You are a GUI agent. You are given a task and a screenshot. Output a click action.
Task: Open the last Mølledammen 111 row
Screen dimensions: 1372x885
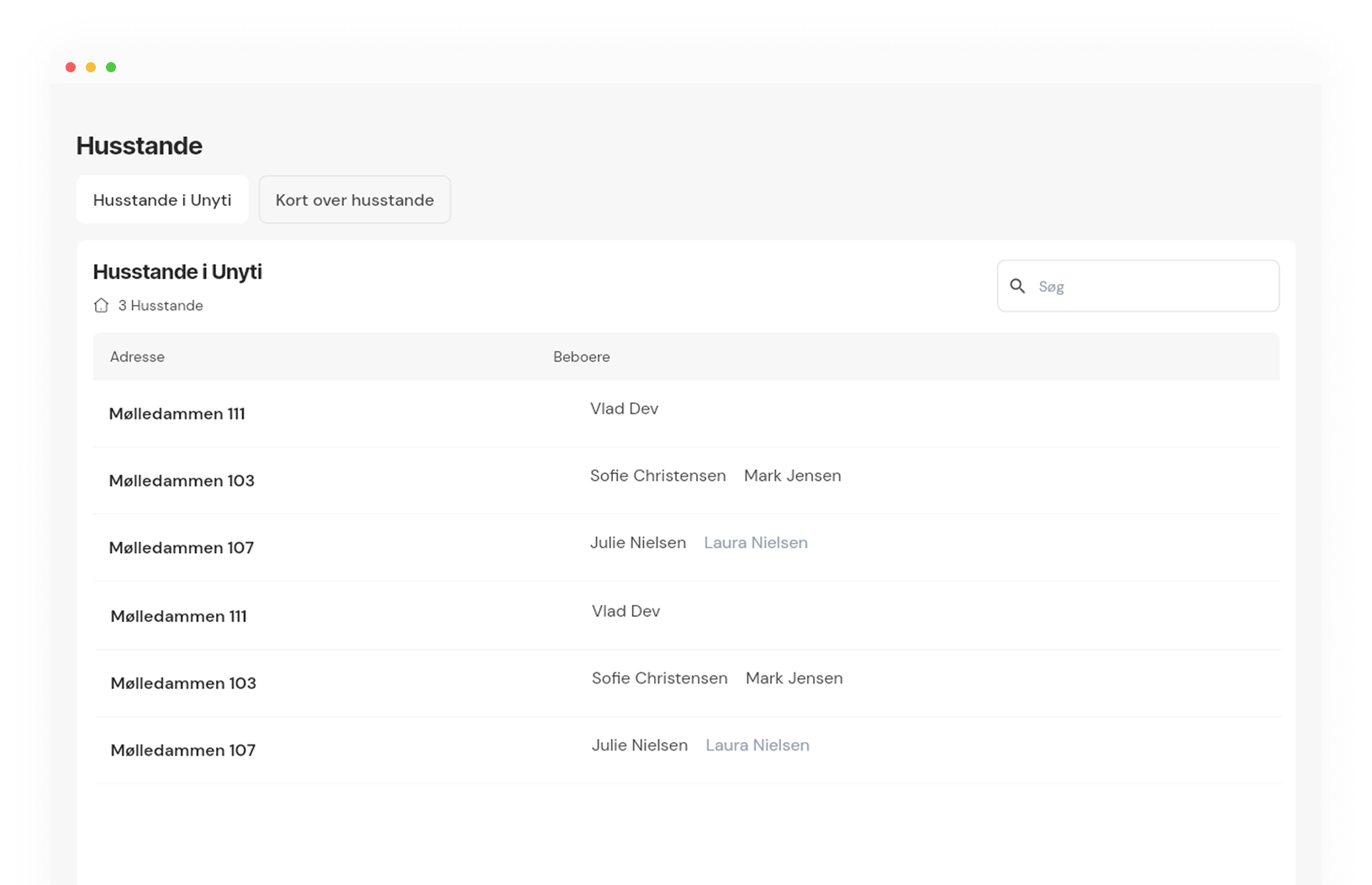178,616
